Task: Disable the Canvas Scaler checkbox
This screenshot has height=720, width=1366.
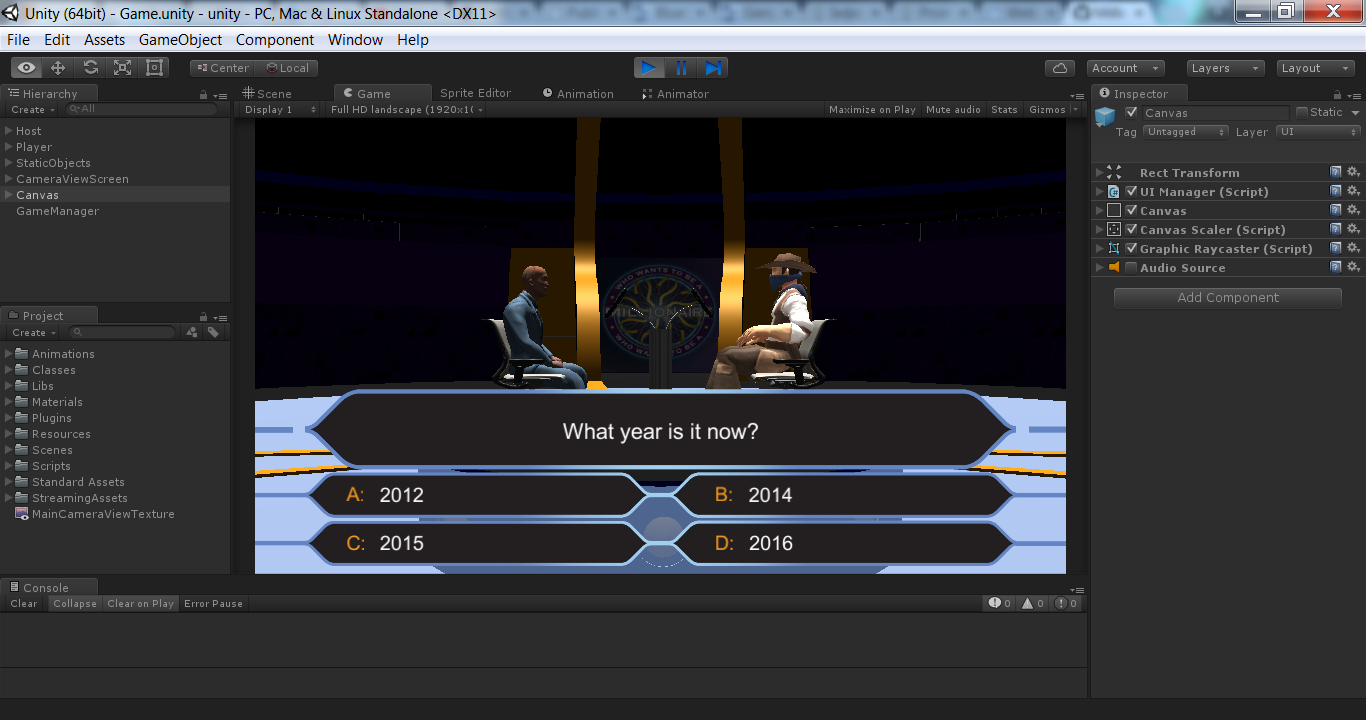Action: [1131, 230]
